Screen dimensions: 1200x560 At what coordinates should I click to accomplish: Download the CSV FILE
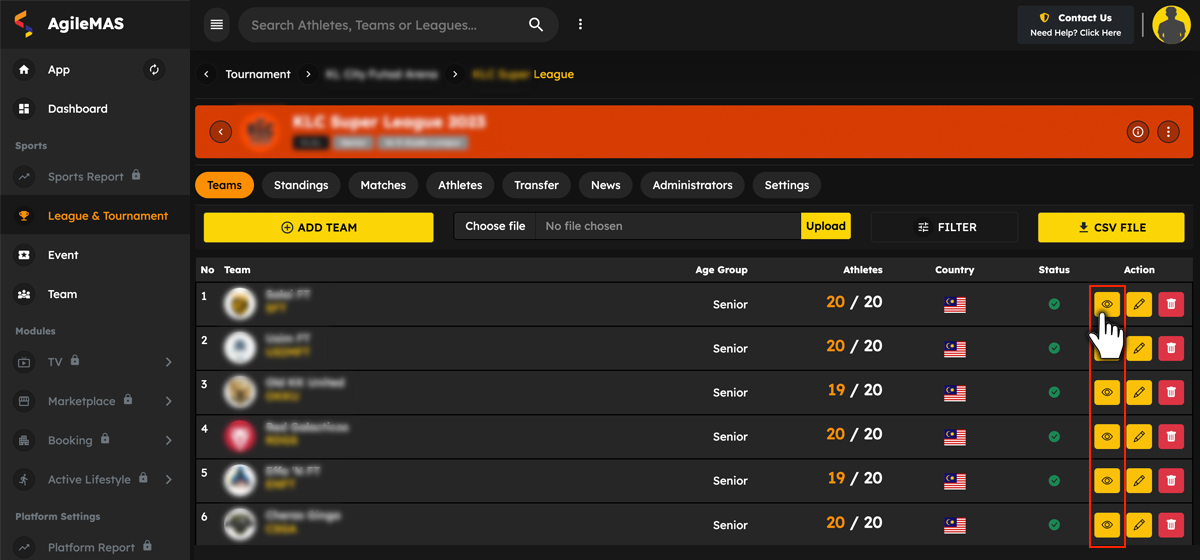coord(1111,227)
